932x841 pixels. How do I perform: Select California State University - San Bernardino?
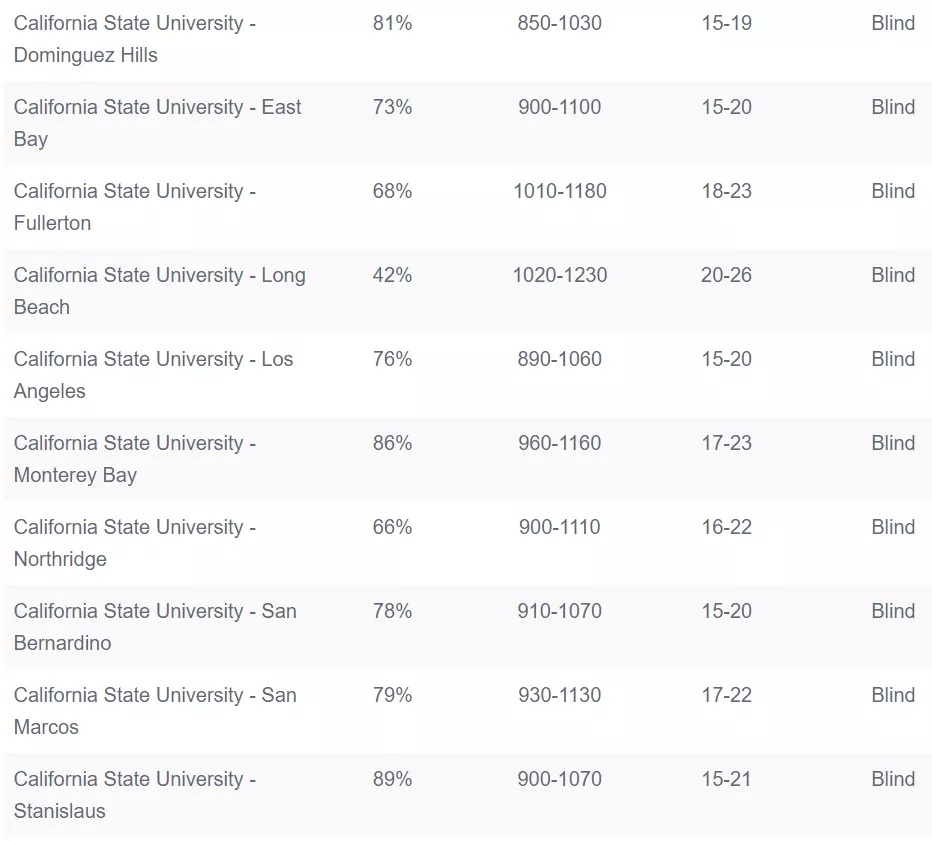coord(155,627)
